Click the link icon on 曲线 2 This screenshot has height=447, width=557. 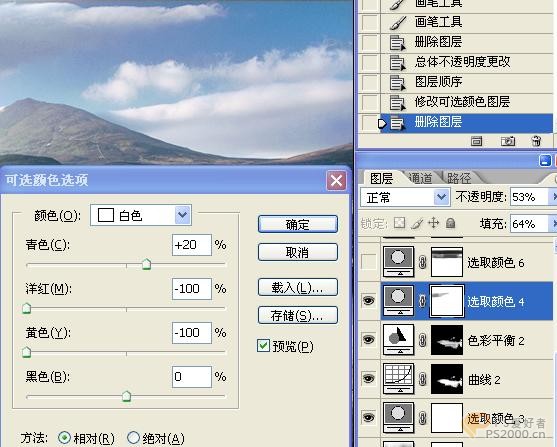point(422,379)
